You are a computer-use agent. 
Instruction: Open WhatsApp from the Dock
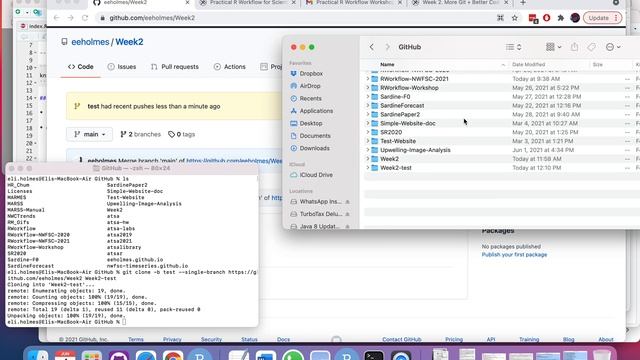[293, 355]
